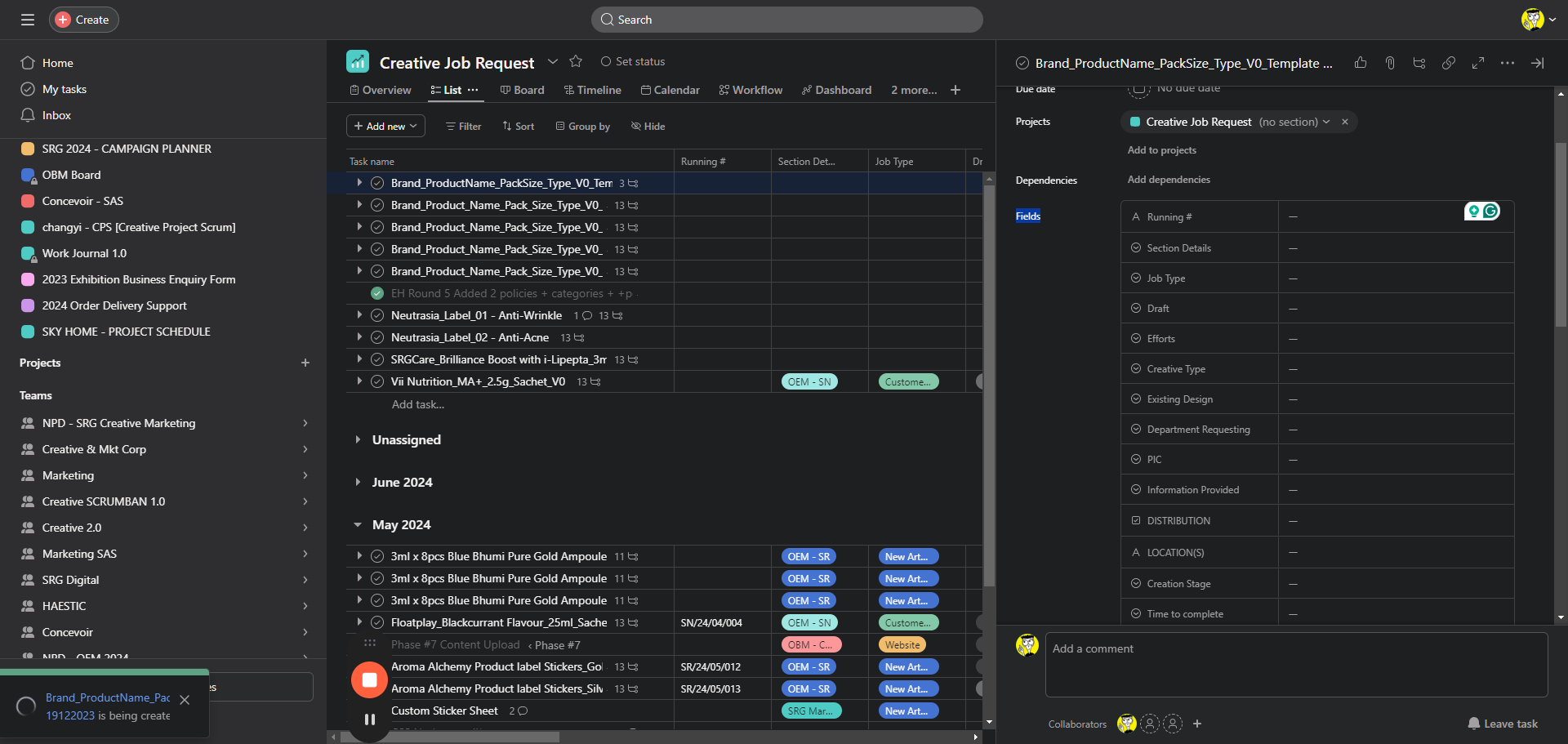Click the stop recording red button
The image size is (1568, 744).
pyautogui.click(x=369, y=679)
